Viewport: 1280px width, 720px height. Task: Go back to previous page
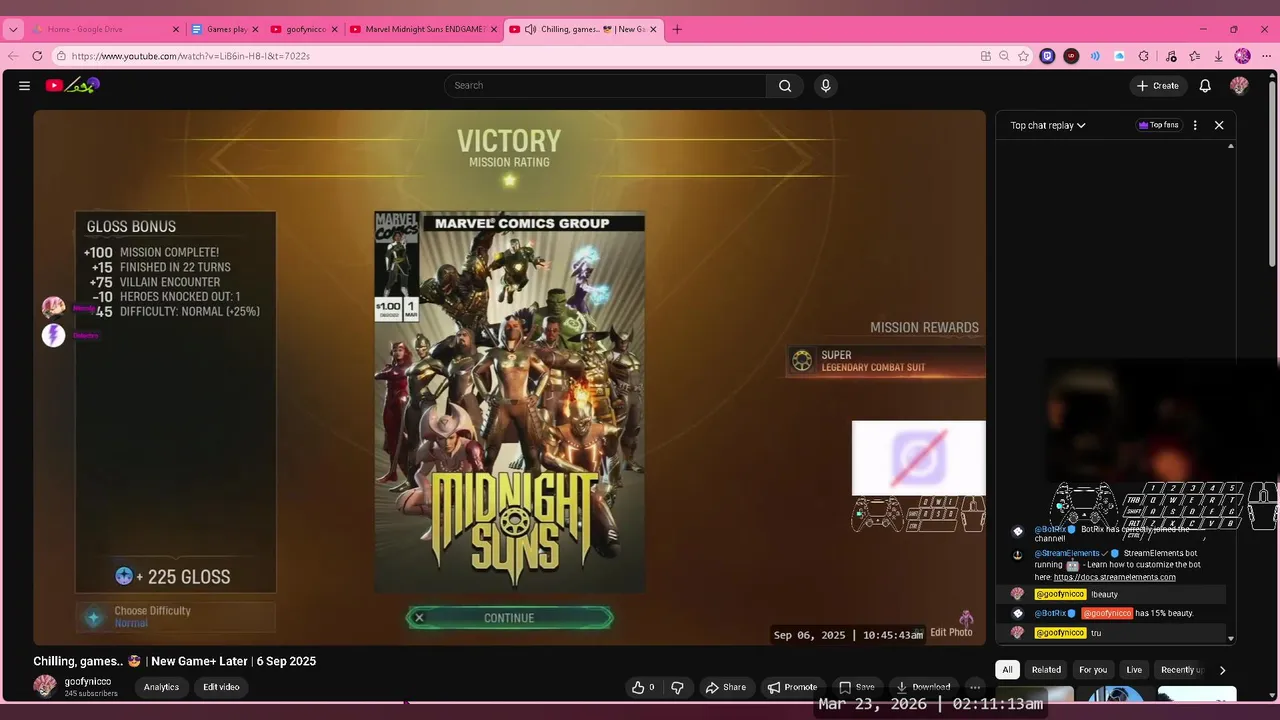pos(13,56)
